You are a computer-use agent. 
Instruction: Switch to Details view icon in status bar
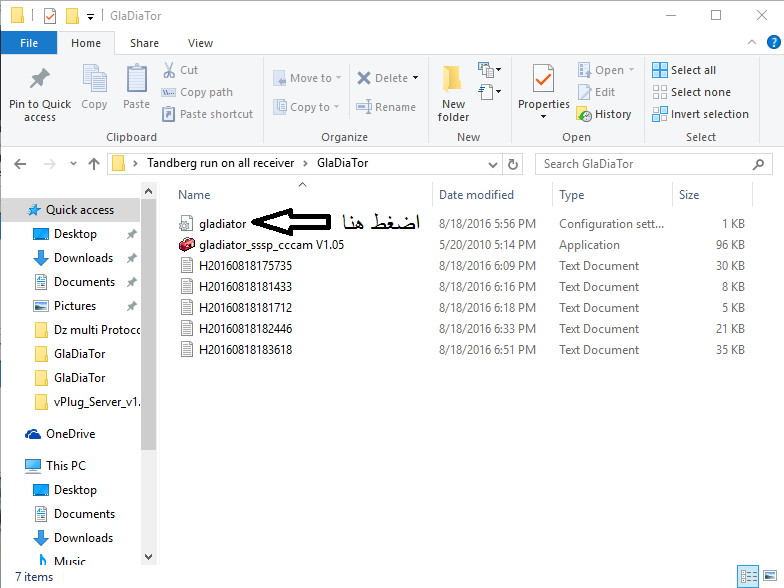pyautogui.click(x=748, y=576)
